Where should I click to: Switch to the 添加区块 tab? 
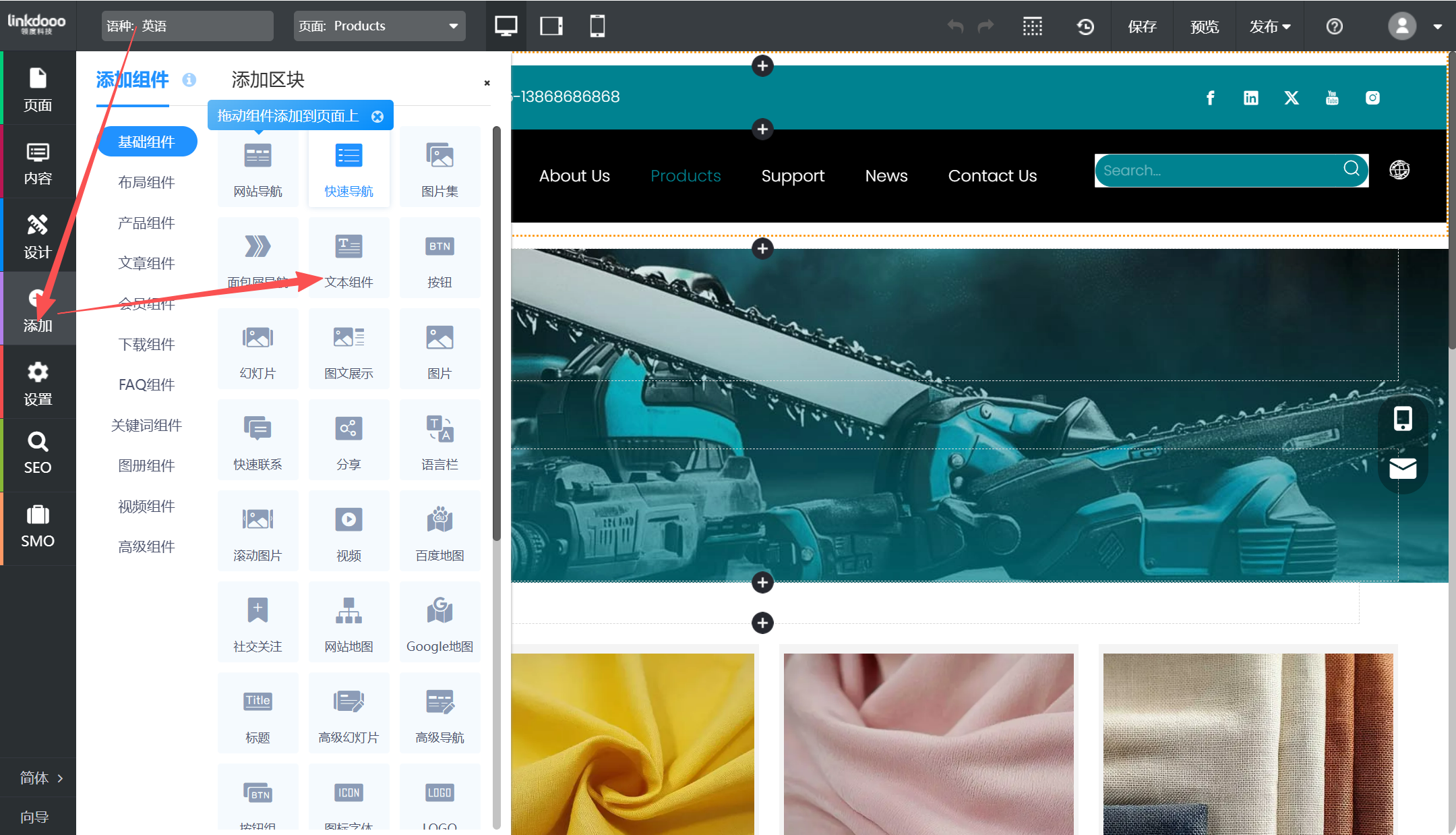[x=268, y=80]
